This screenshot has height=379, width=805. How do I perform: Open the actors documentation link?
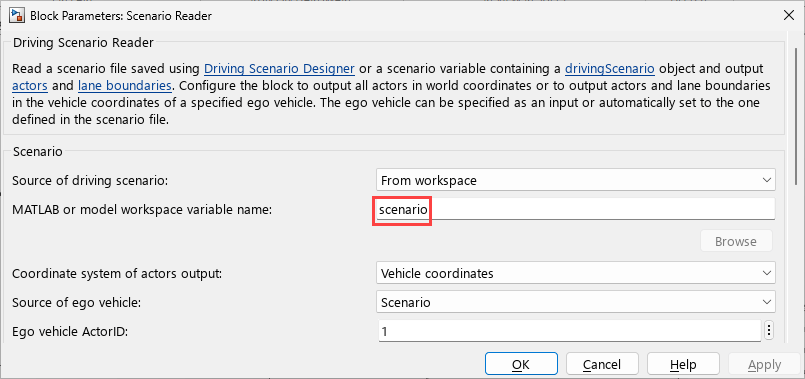(x=30, y=85)
